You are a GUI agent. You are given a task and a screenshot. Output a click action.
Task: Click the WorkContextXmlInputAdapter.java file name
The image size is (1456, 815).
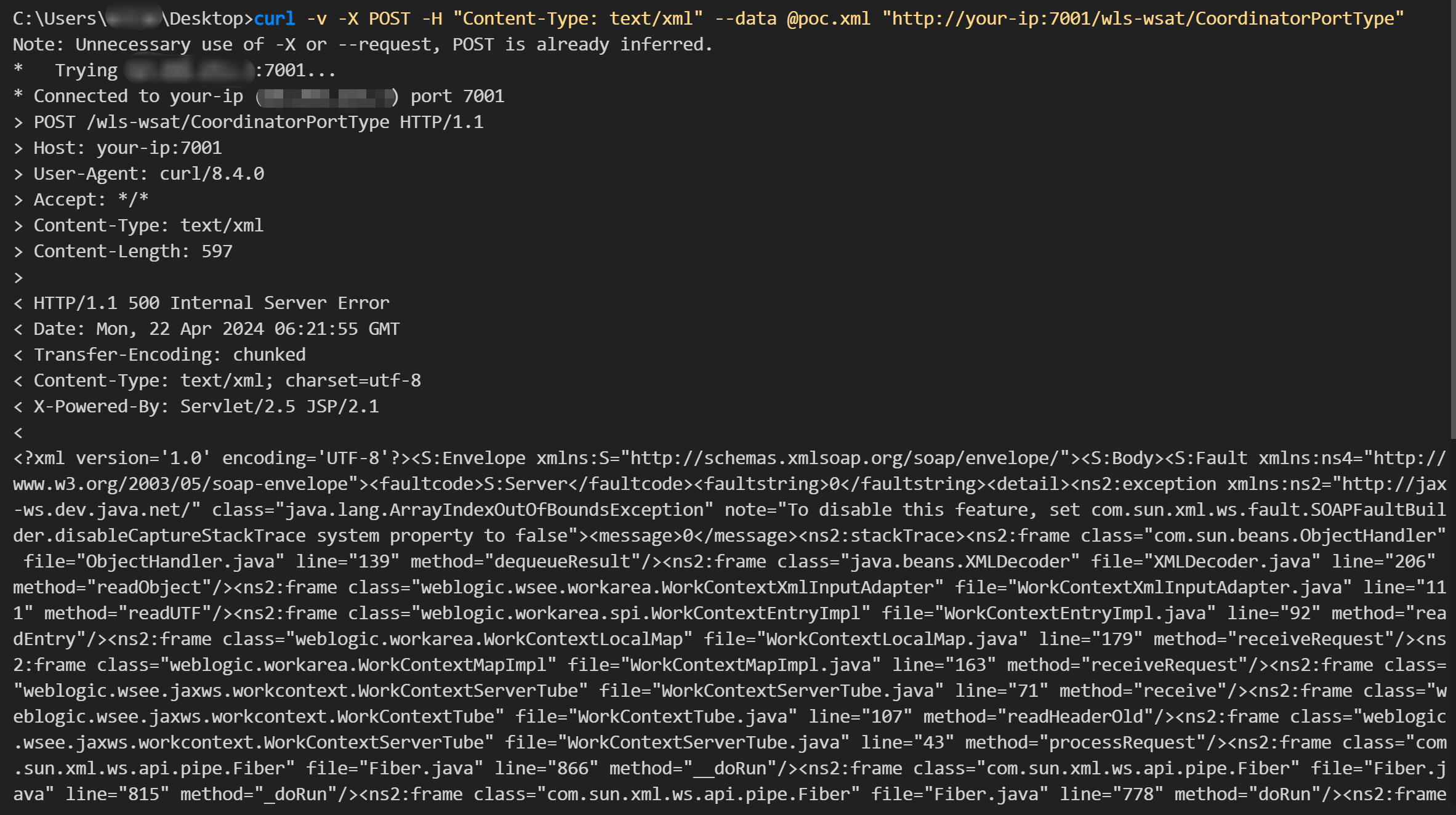click(x=1179, y=587)
